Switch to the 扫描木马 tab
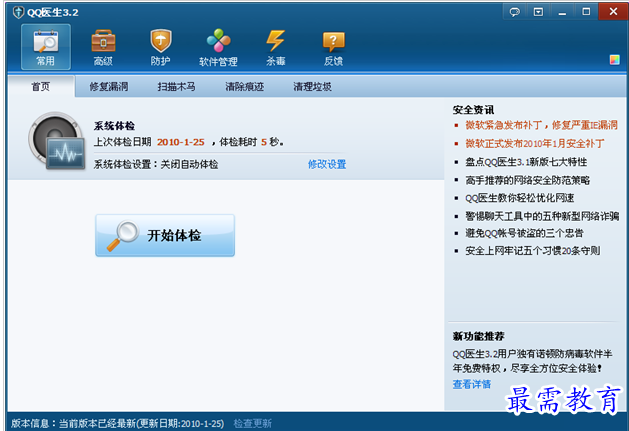 point(177,86)
